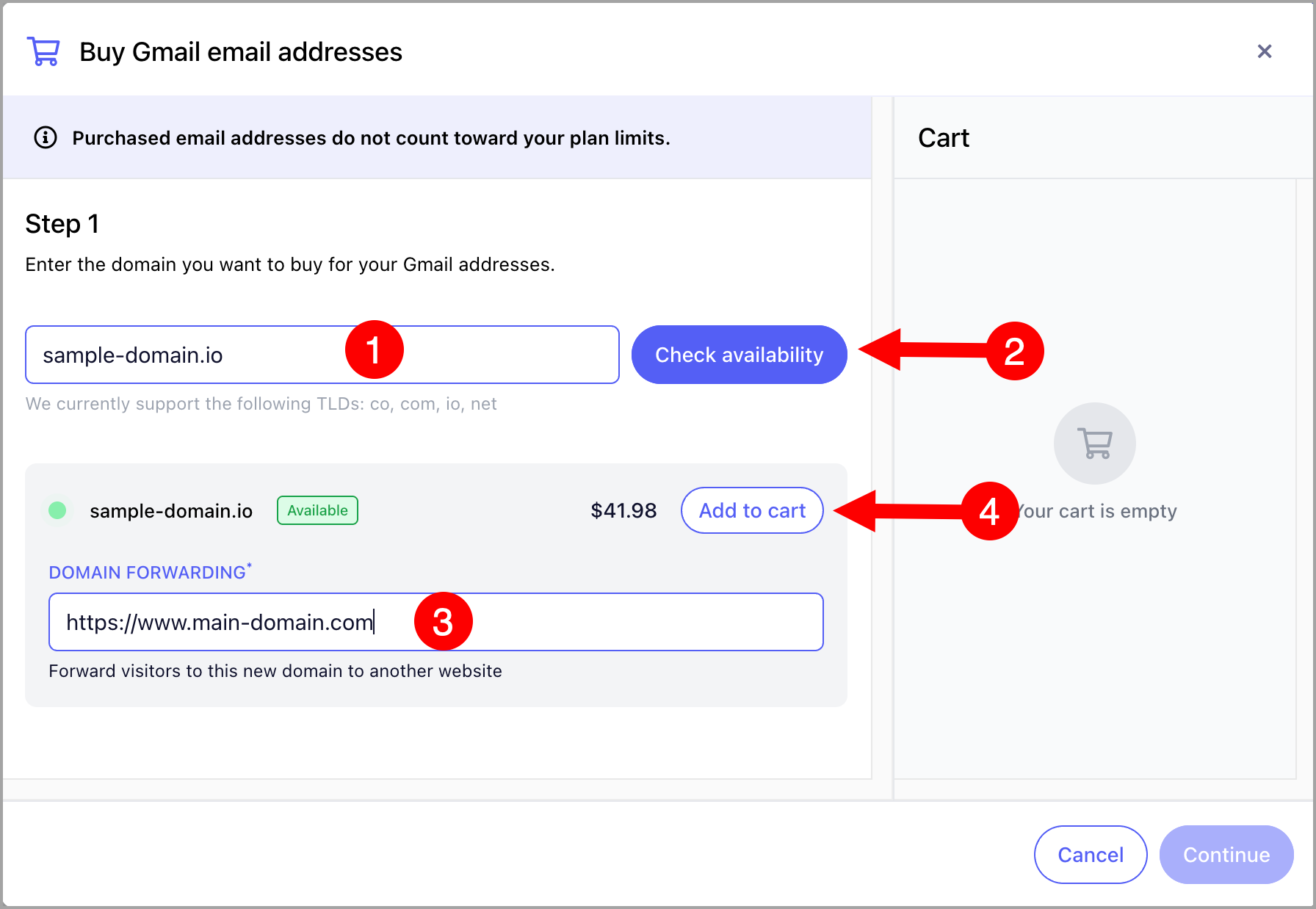Click the shopping cart icon in the header
The height and width of the screenshot is (909, 1316).
point(43,51)
